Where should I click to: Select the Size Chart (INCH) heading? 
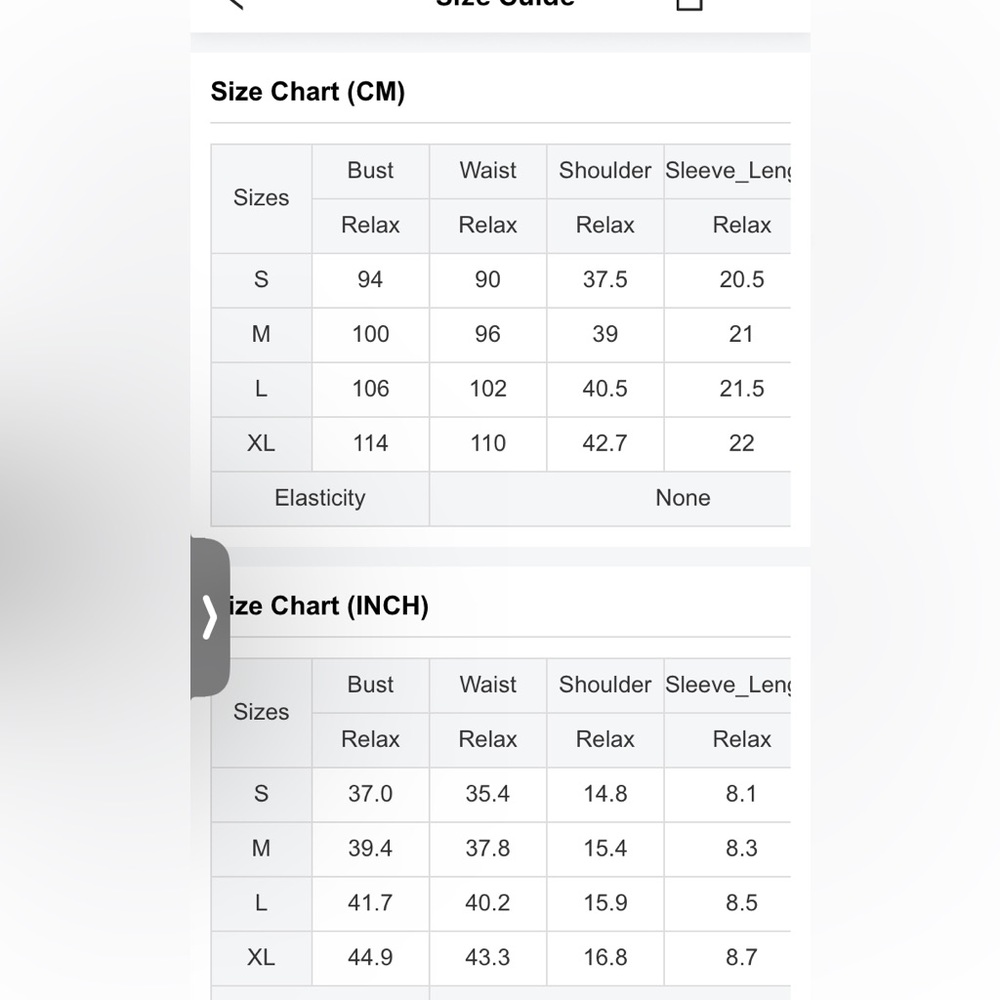328,605
